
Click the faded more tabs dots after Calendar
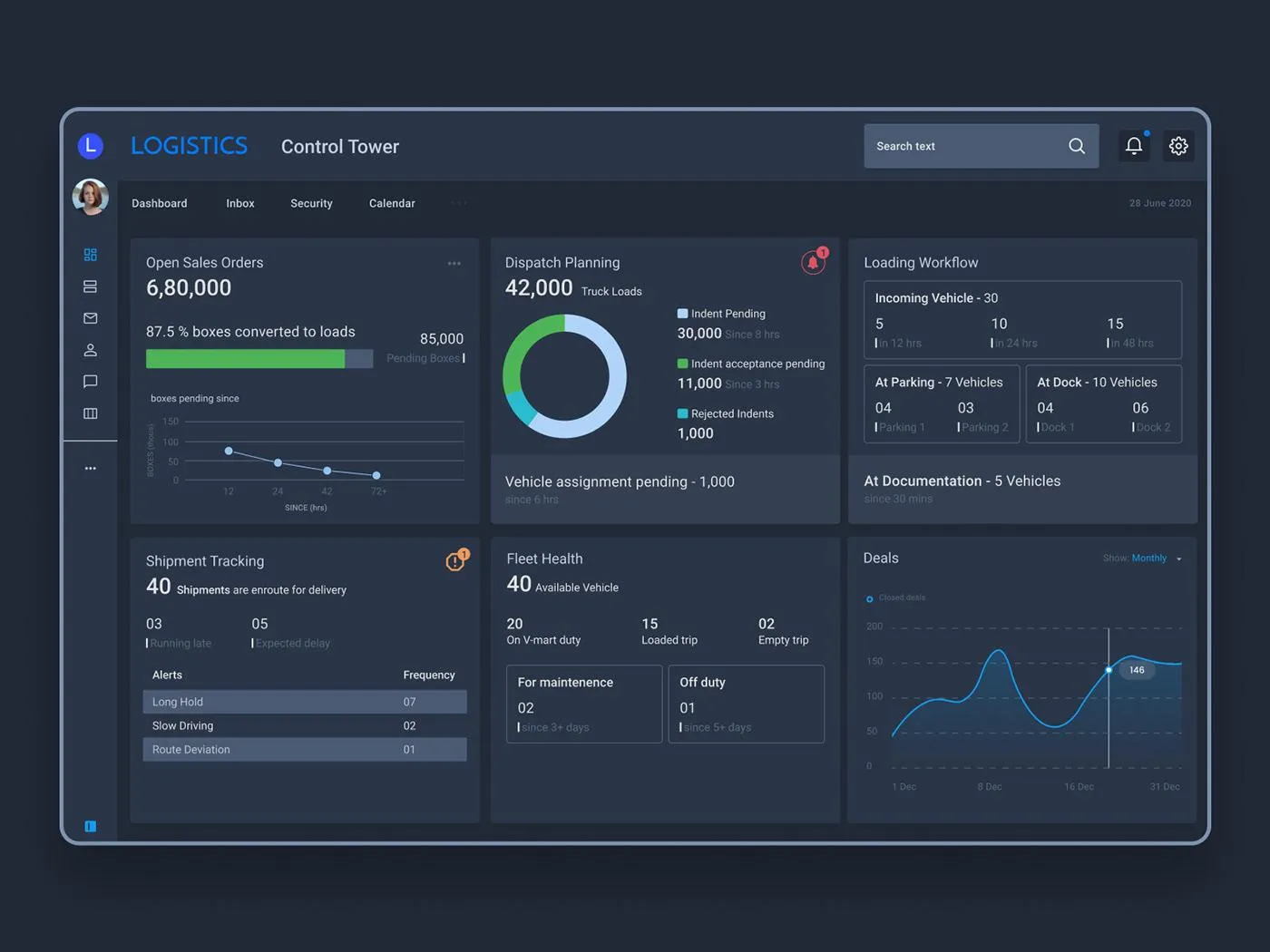point(459,203)
